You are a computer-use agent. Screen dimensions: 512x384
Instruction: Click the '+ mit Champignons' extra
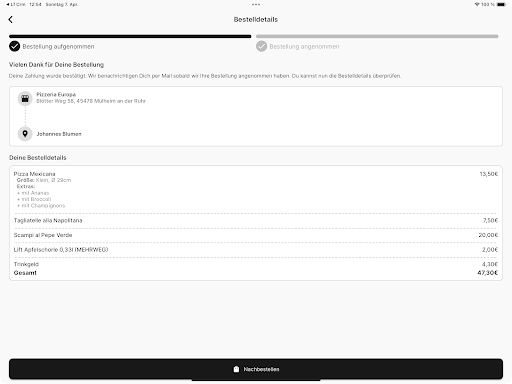coord(41,206)
